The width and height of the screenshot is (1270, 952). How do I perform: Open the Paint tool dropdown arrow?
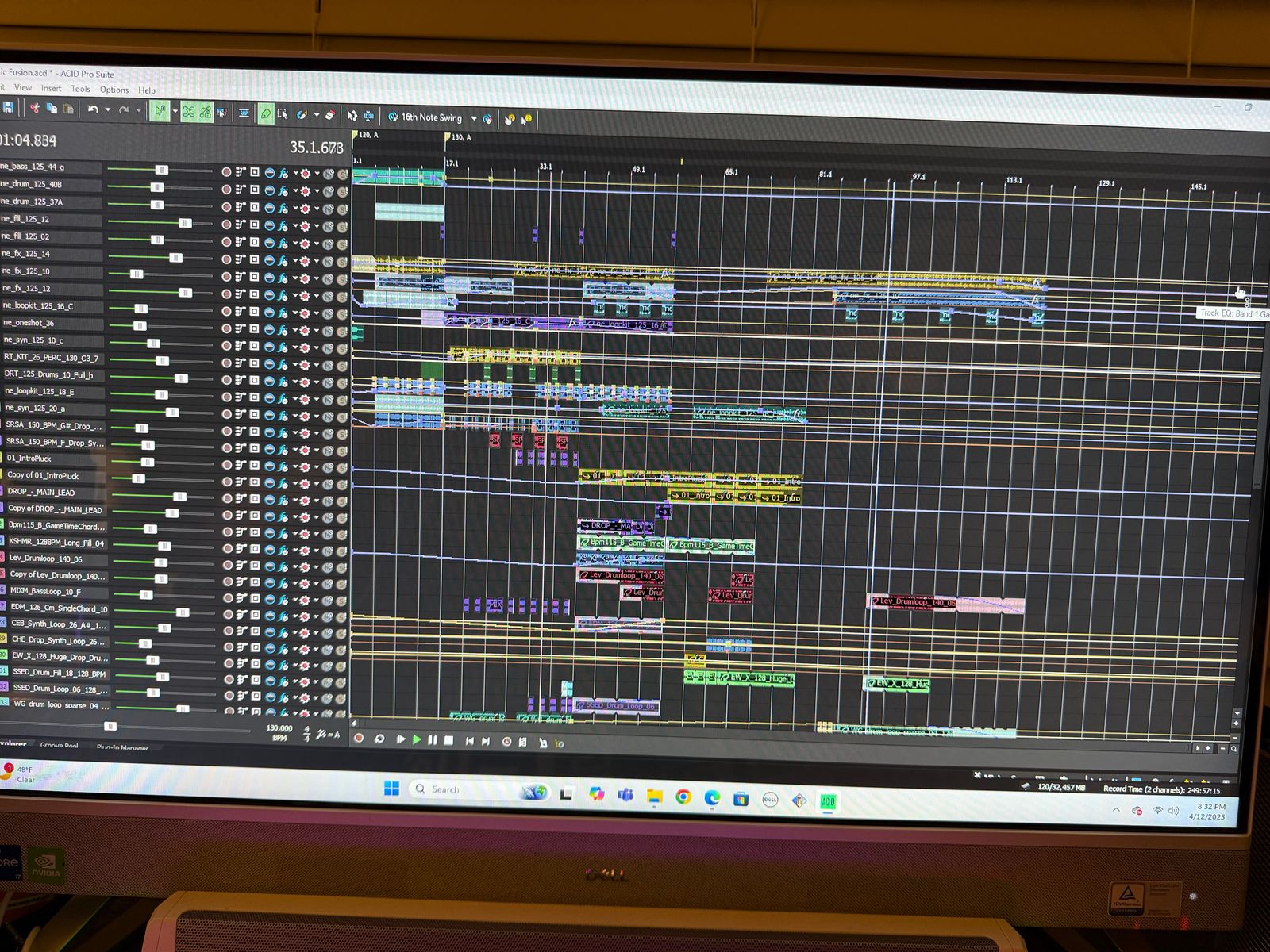tap(316, 115)
